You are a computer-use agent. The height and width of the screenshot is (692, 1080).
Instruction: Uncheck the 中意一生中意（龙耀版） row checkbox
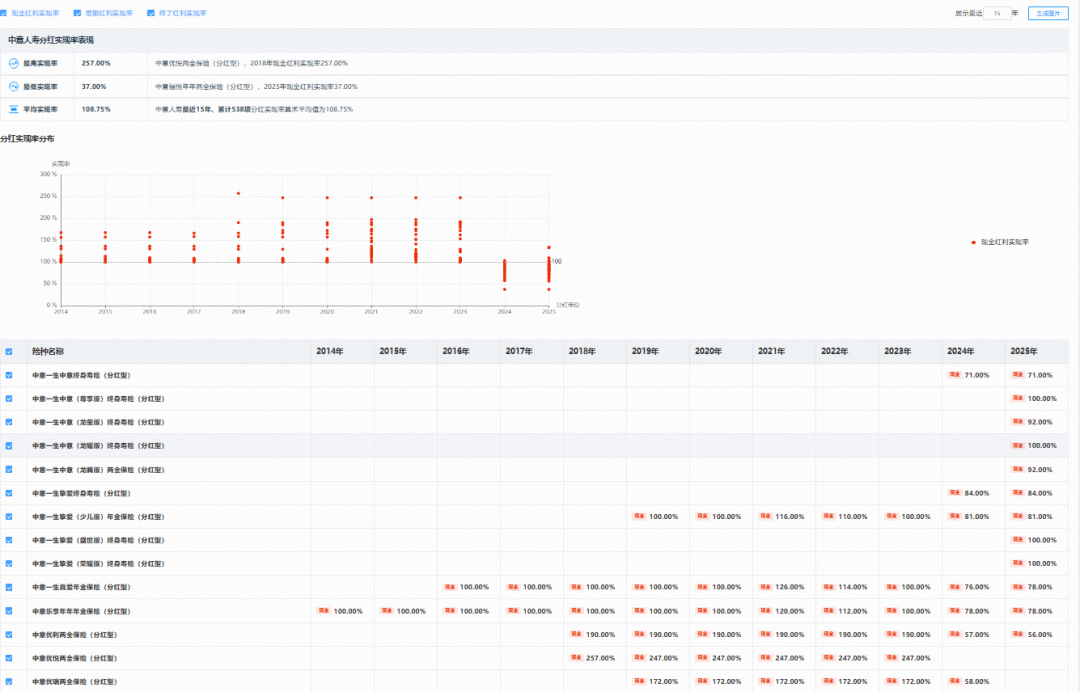[x=9, y=445]
